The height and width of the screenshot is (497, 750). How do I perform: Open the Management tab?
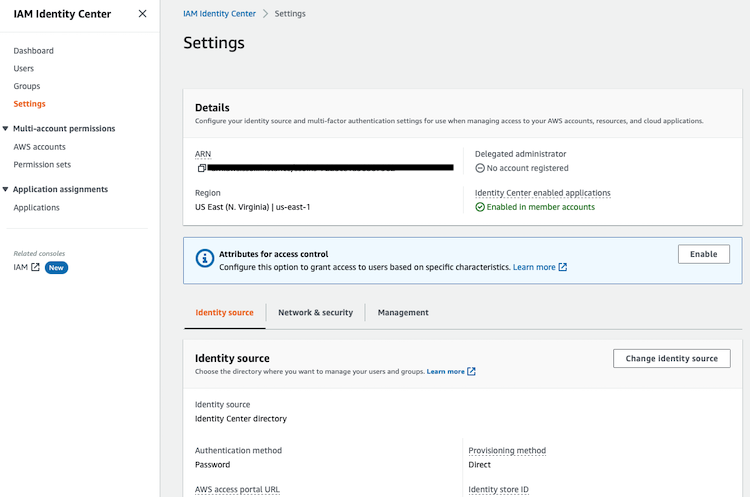point(403,312)
